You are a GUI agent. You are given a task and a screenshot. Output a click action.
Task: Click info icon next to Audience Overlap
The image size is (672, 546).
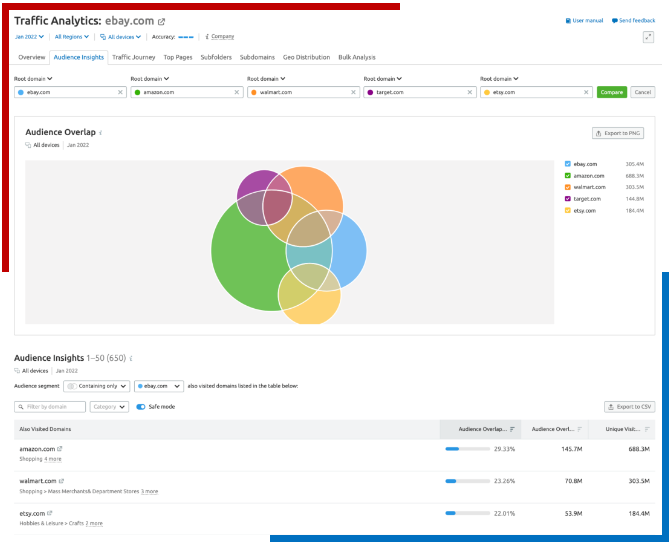click(x=101, y=133)
